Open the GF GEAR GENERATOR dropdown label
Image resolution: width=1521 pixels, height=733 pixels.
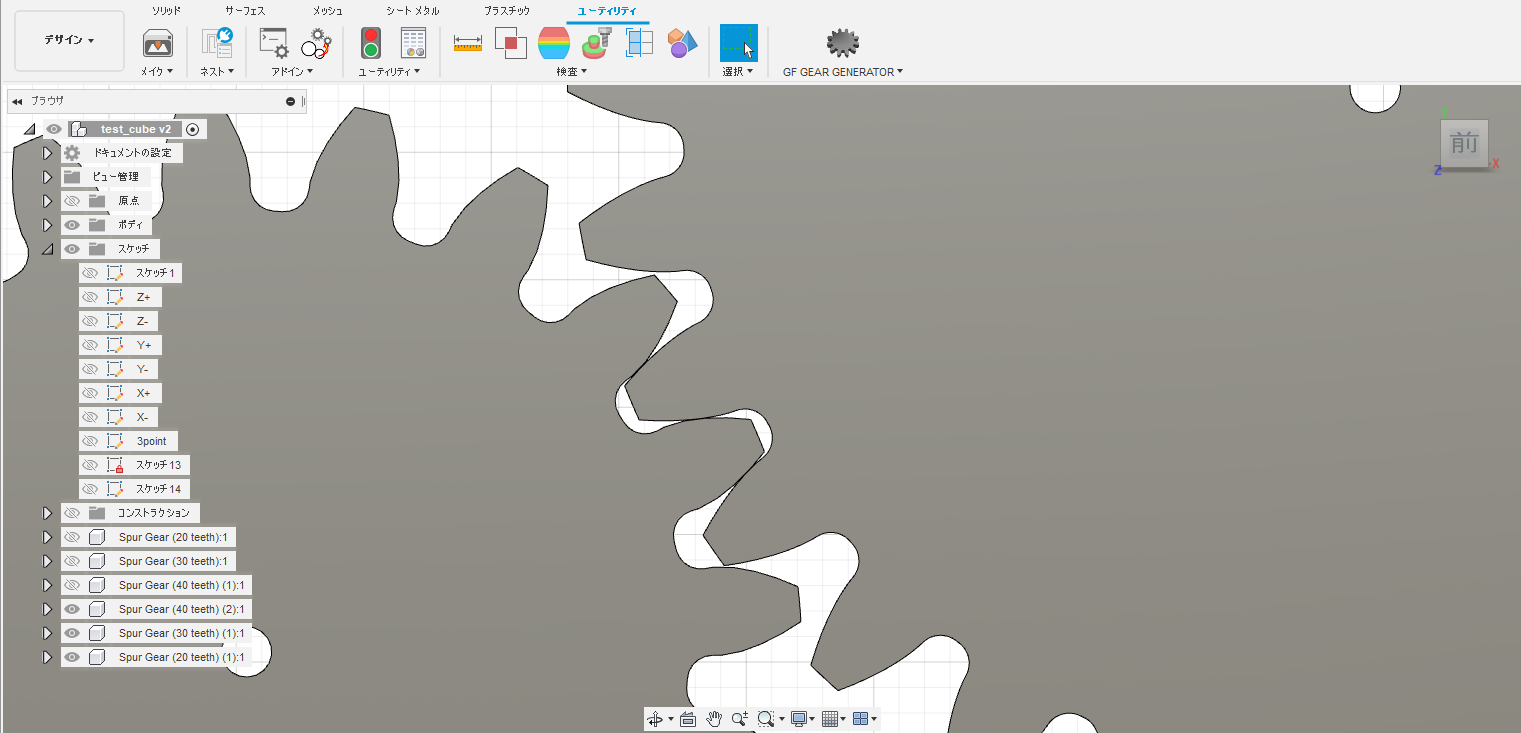tap(843, 72)
